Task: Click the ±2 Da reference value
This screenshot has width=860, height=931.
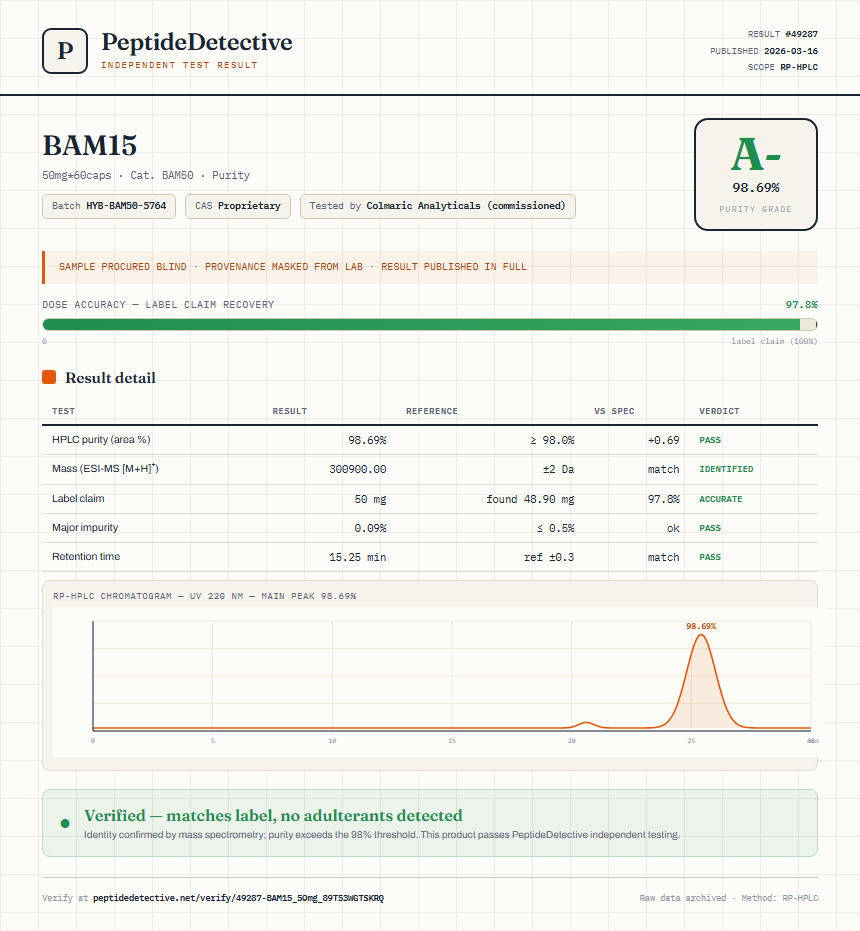Action: [558, 469]
